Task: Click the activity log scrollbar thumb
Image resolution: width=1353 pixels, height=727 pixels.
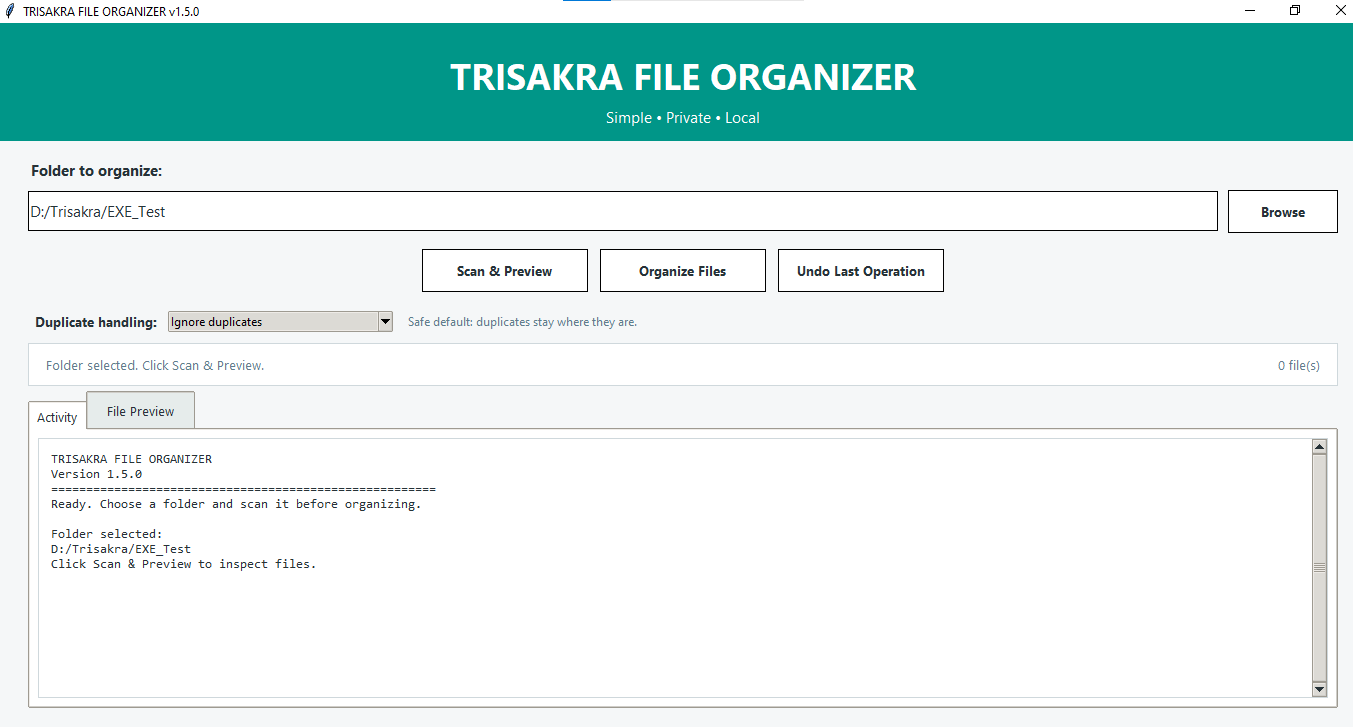Action: click(1319, 567)
